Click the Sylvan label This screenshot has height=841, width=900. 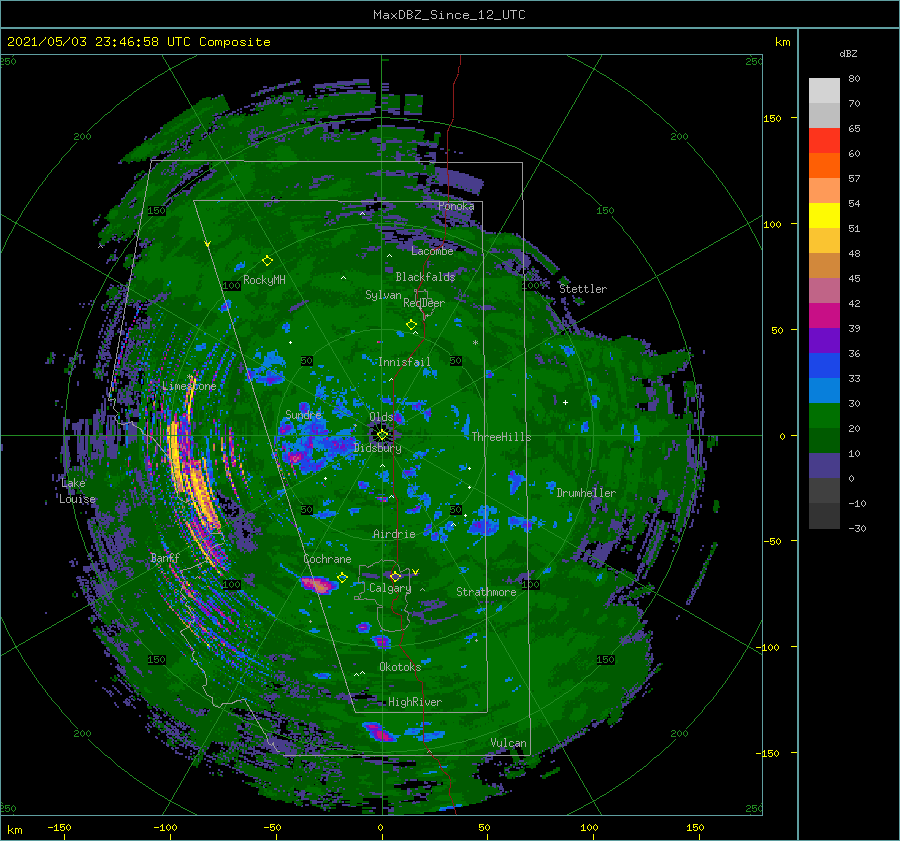pyautogui.click(x=383, y=295)
